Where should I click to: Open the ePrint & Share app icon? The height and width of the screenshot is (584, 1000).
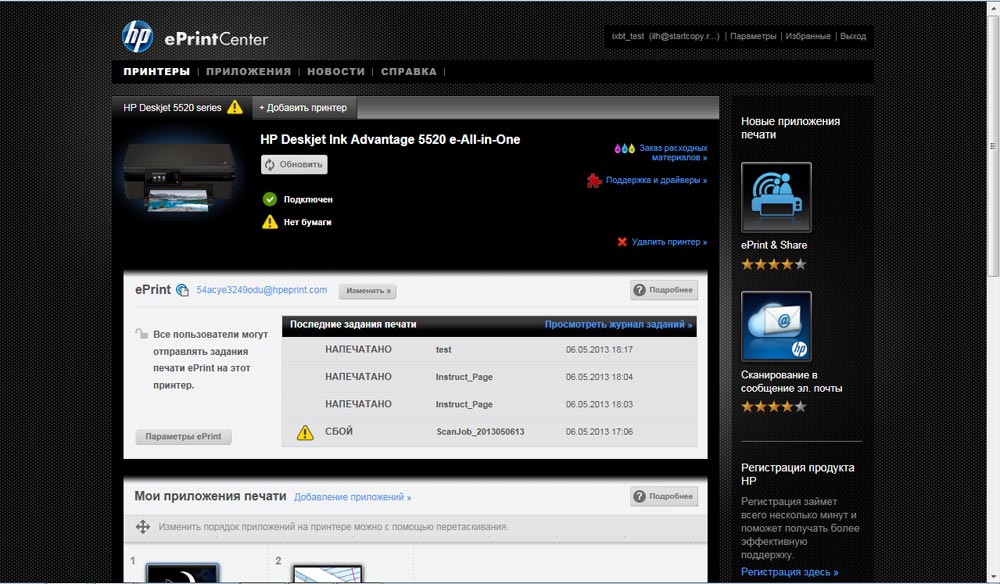click(x=776, y=197)
